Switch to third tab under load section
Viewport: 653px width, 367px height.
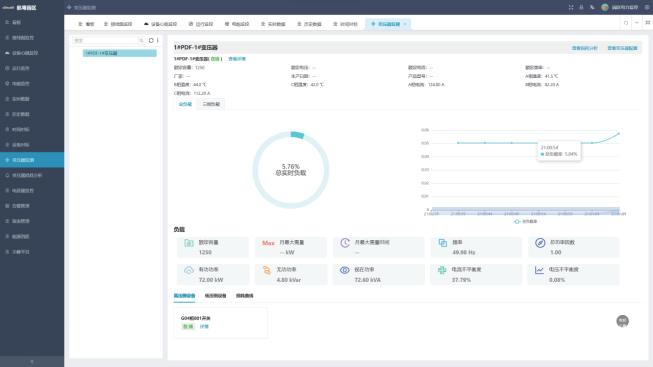click(x=244, y=296)
